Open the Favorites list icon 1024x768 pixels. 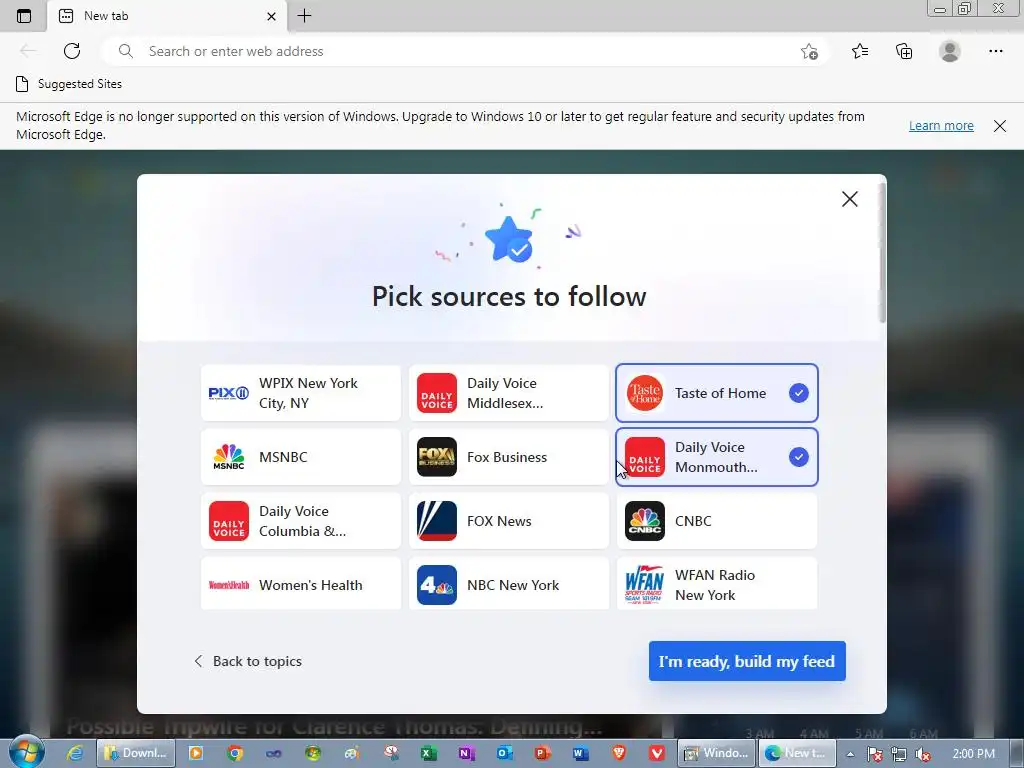[860, 51]
